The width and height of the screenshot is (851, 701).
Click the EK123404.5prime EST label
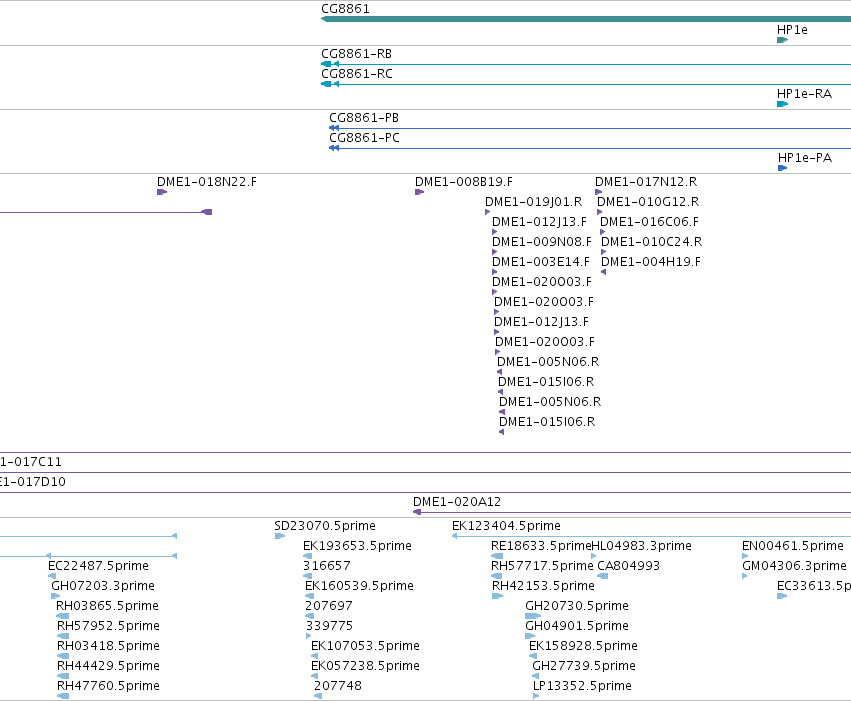[506, 526]
